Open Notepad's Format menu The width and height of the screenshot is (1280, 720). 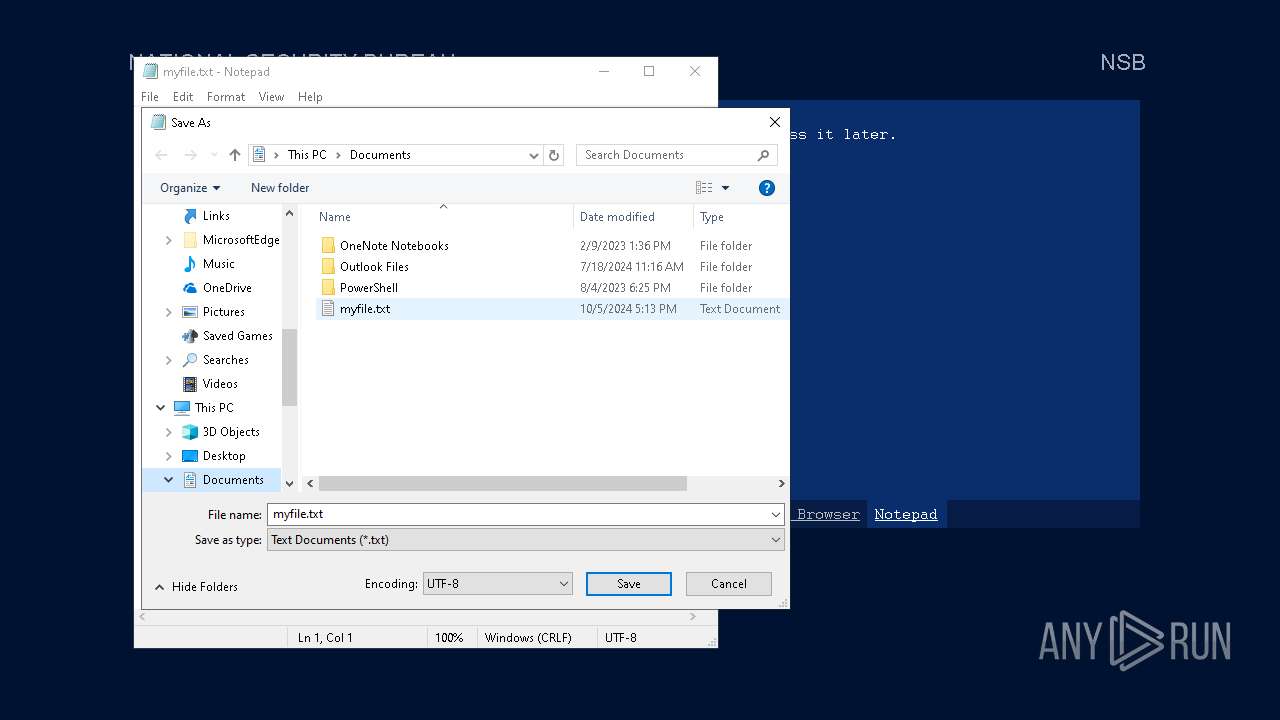(226, 97)
